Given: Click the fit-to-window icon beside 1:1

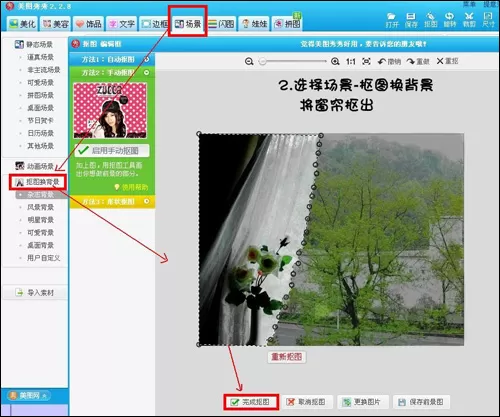Looking at the screenshot, I should [x=366, y=61].
